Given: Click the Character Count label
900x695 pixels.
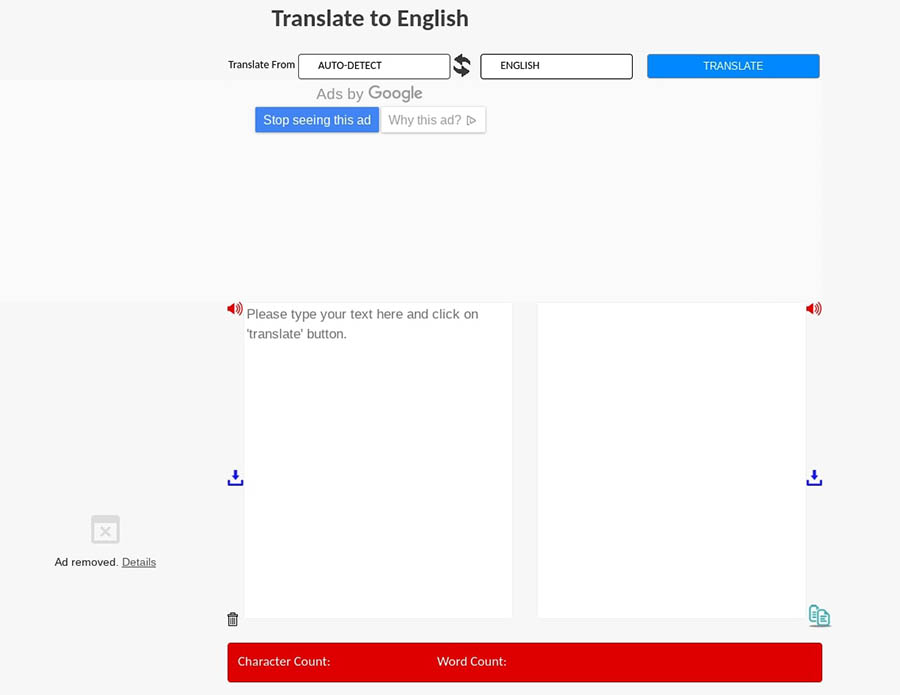Looking at the screenshot, I should click(284, 662).
